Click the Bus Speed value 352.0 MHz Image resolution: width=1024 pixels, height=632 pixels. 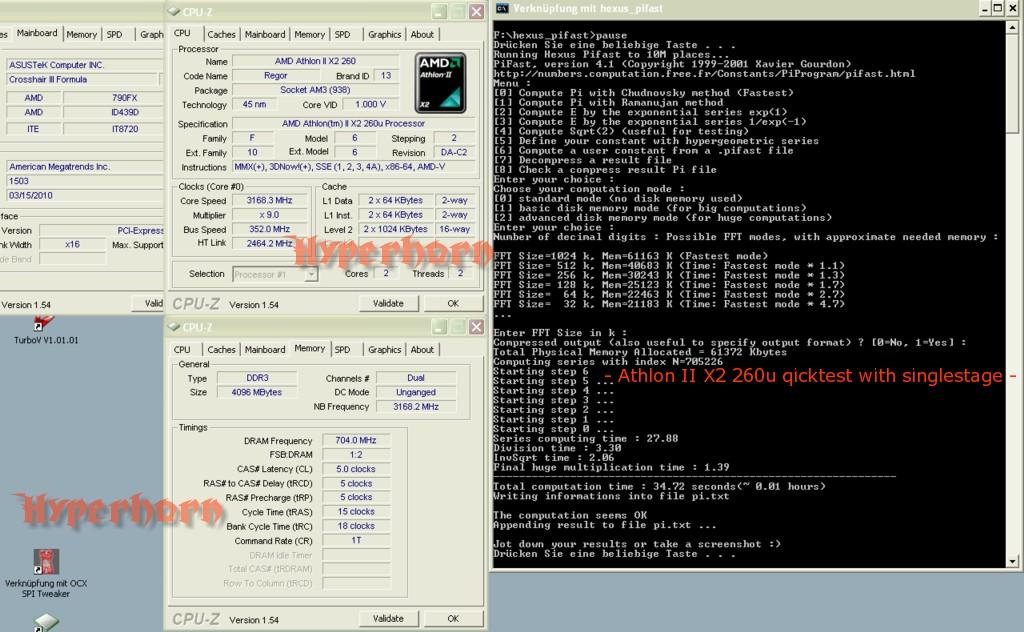269,229
